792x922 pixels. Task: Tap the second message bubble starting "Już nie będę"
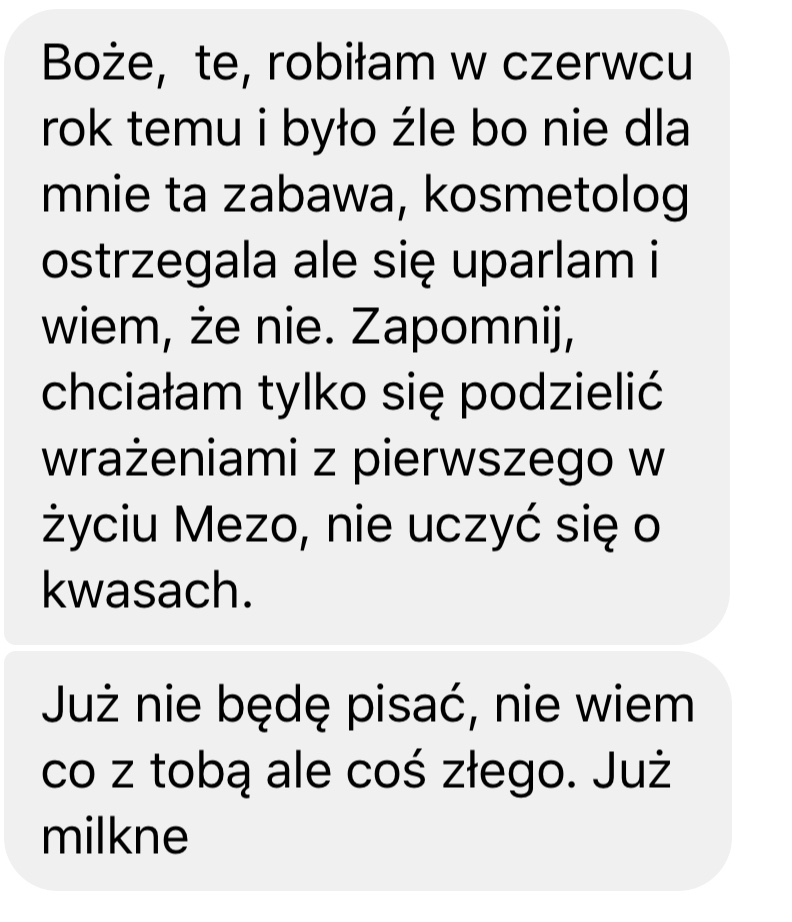coord(367,770)
